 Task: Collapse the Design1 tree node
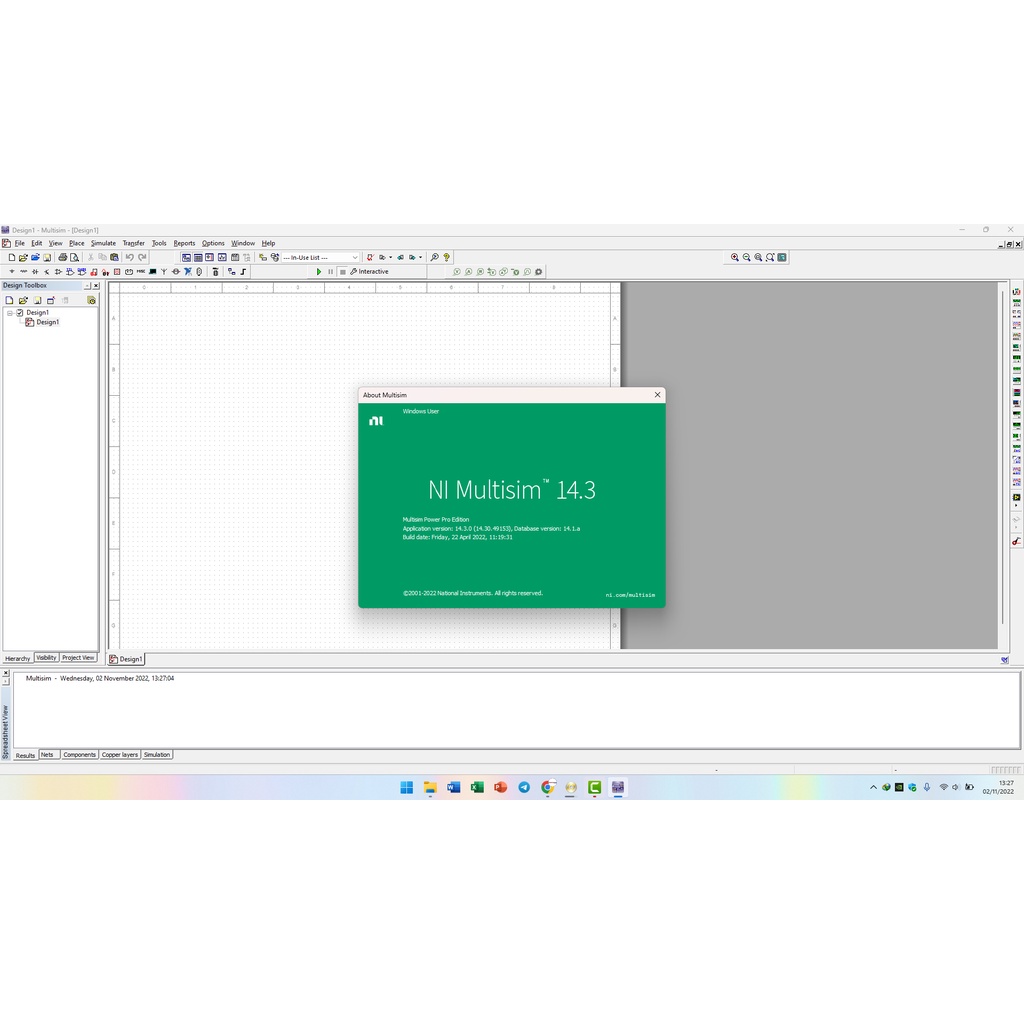9,312
